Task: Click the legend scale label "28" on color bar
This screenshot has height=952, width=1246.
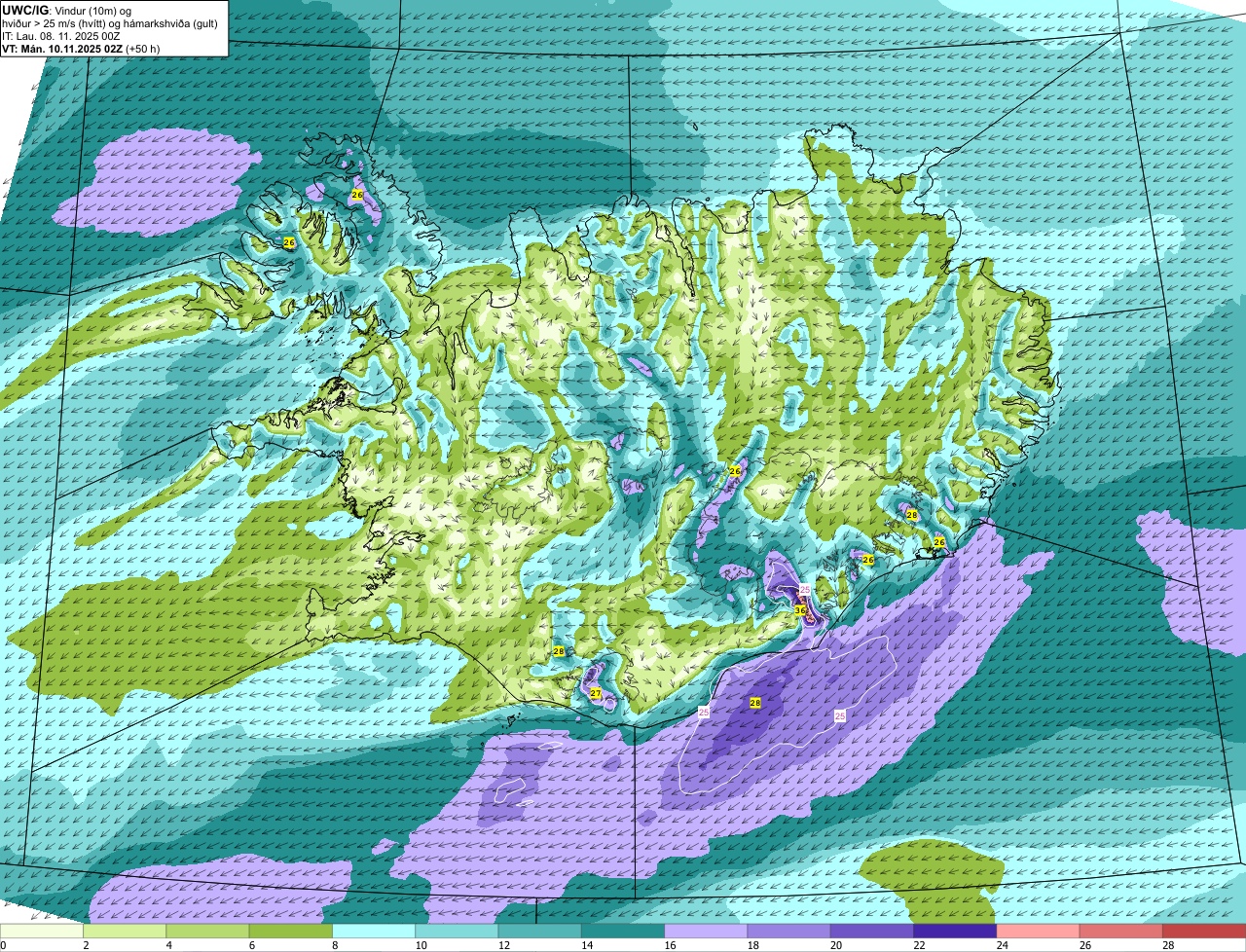Action: click(x=1167, y=945)
